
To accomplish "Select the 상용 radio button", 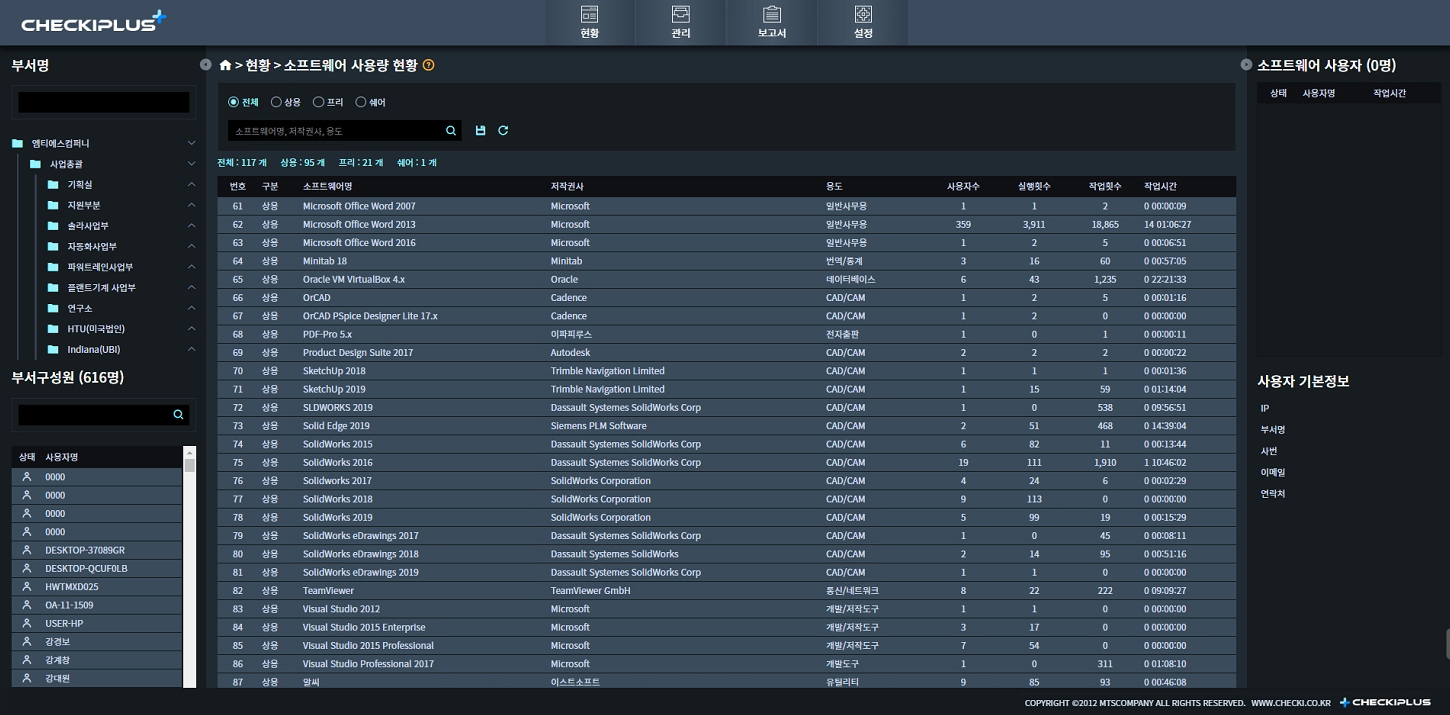I will (x=276, y=102).
